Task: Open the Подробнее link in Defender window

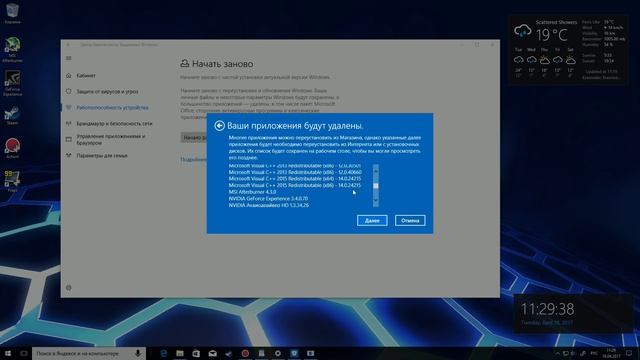Action: click(x=193, y=160)
